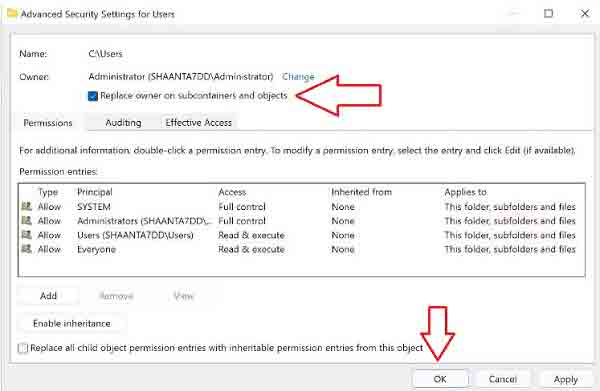The image size is (600, 391).
Task: Click the Principal column header
Action: pos(95,192)
